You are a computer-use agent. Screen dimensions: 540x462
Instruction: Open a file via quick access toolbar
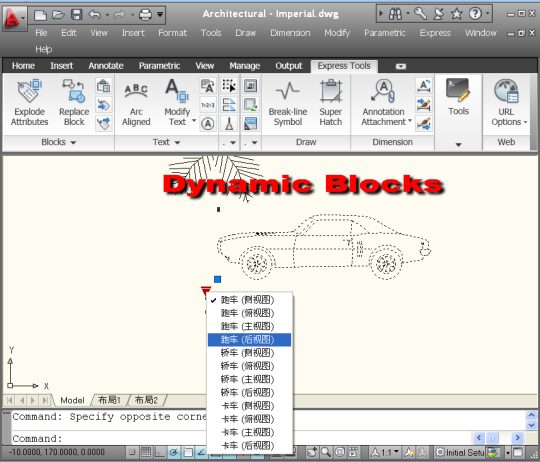(x=58, y=14)
